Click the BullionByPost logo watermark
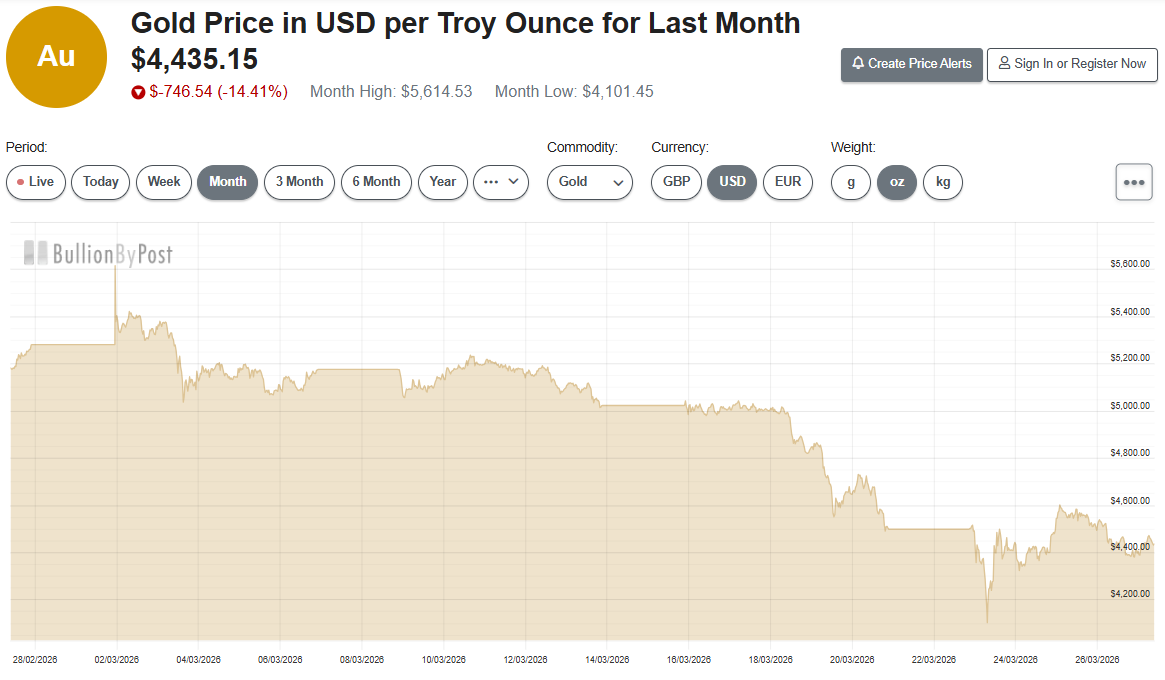The image size is (1165, 680). 98,254
